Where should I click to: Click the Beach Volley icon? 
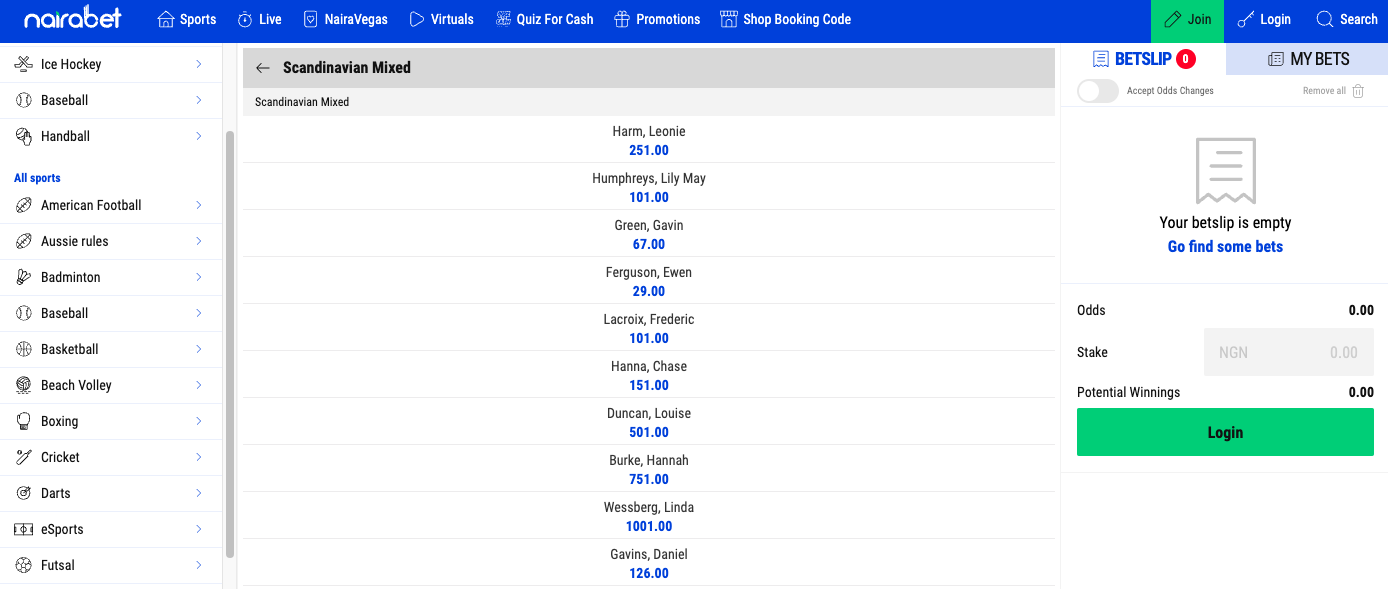click(x=23, y=385)
